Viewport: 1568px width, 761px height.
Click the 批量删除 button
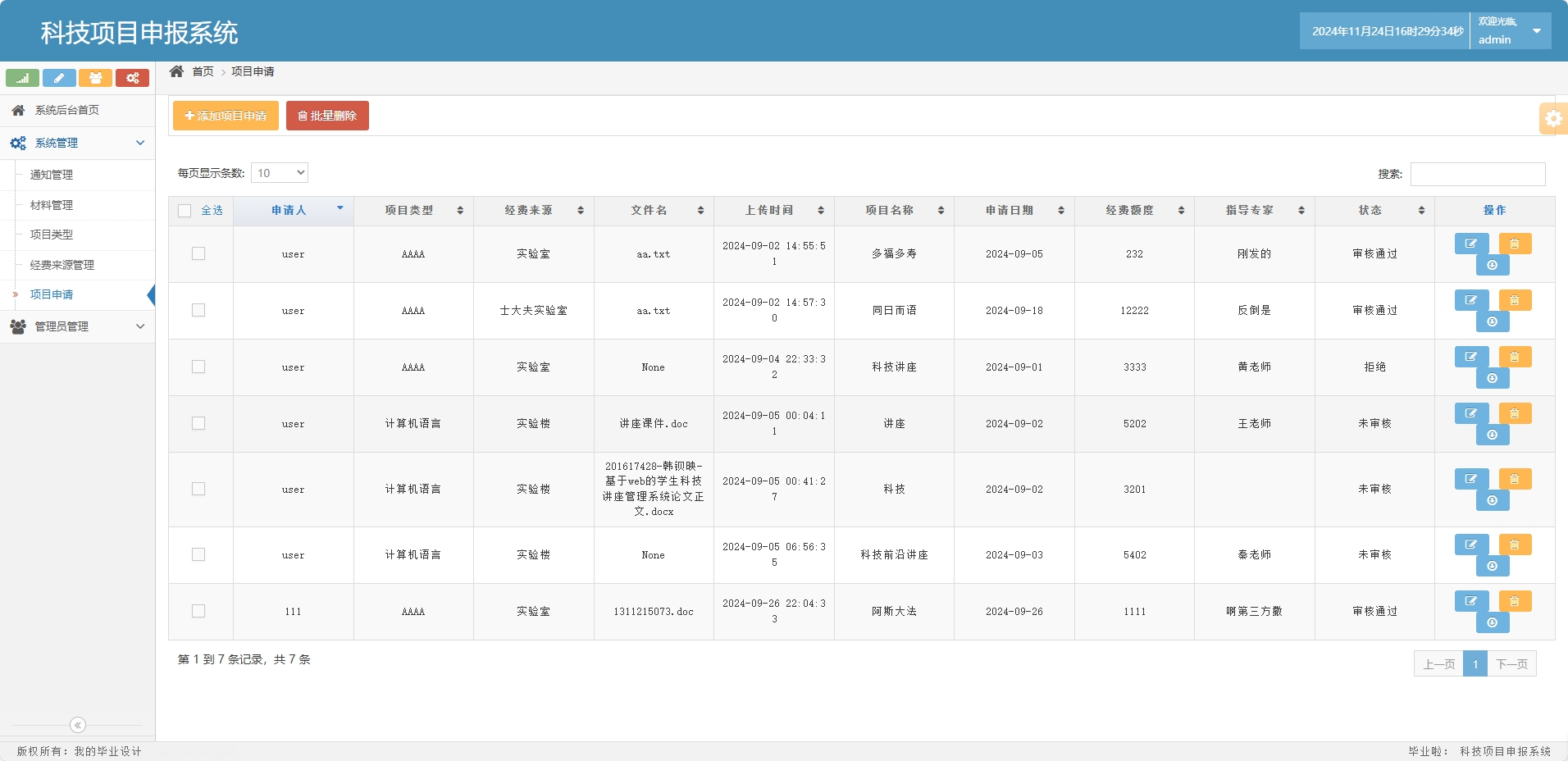327,116
